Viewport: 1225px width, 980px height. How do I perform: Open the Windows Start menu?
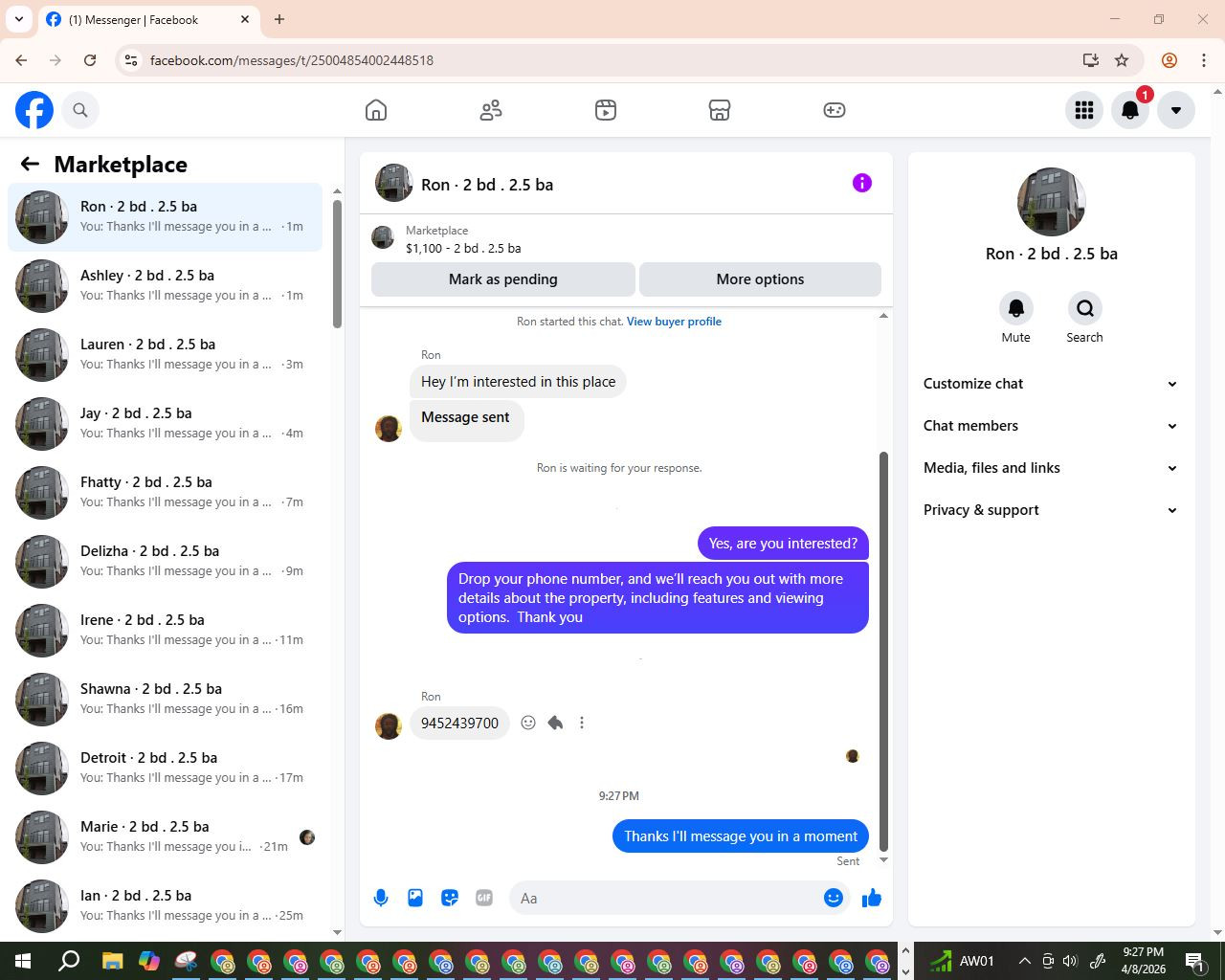[23, 961]
